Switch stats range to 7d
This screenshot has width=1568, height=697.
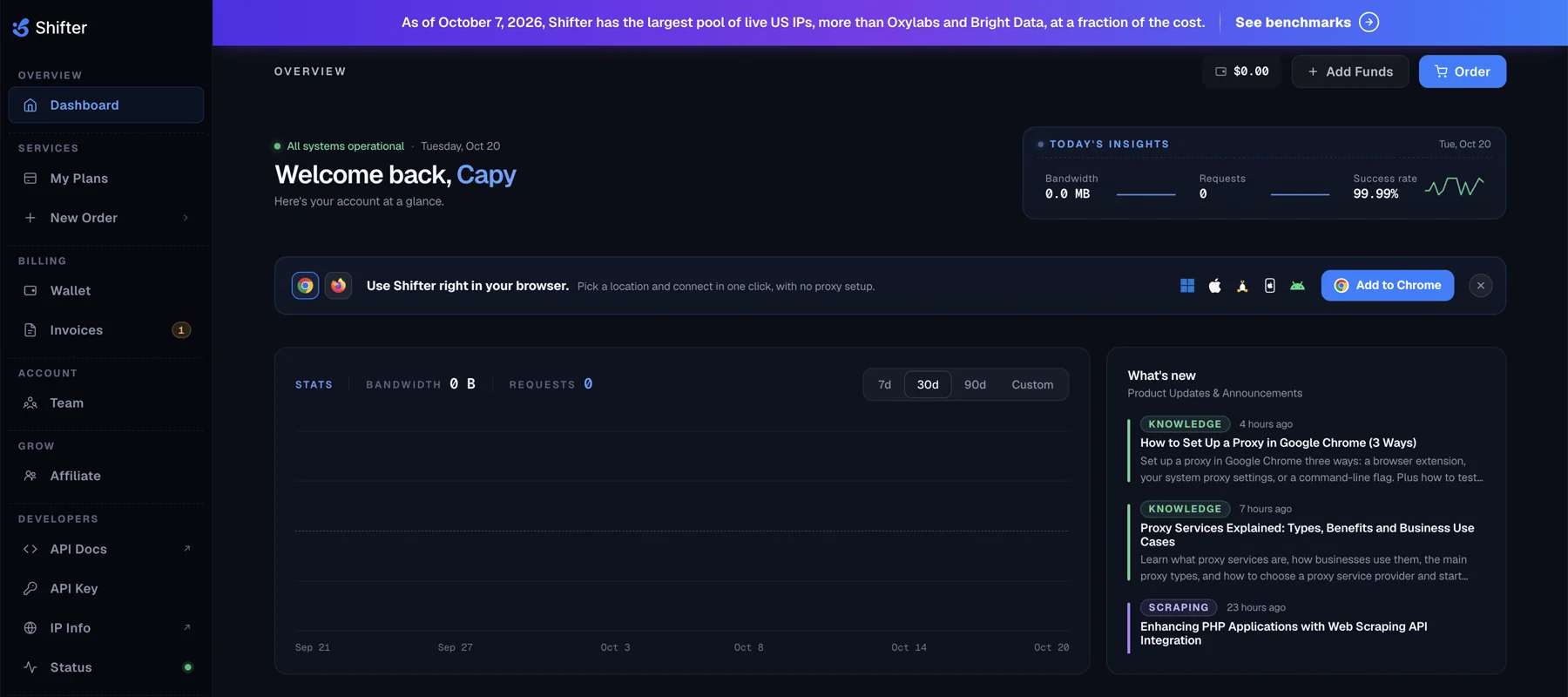point(884,384)
